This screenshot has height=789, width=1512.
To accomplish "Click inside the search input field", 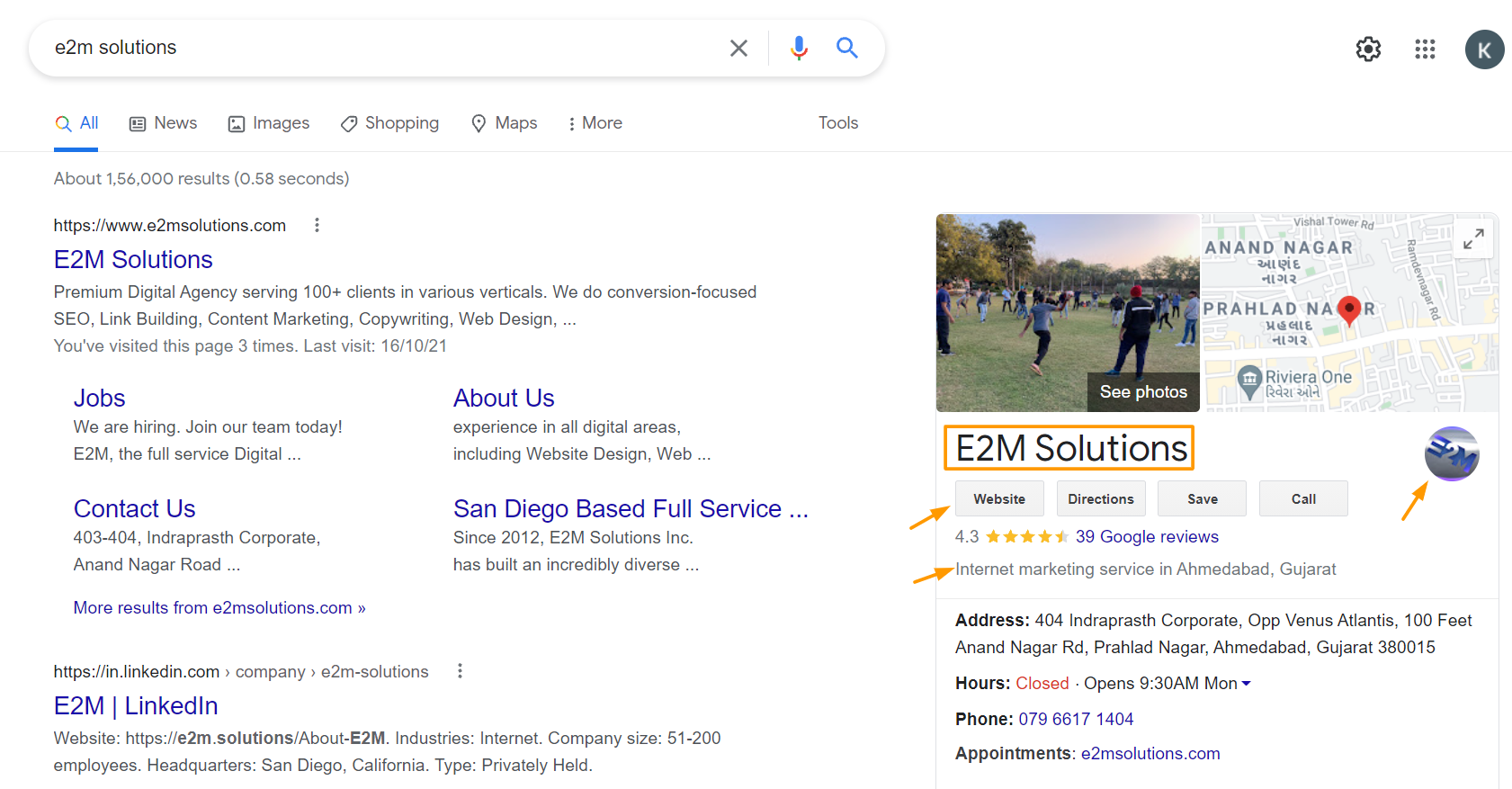I will (378, 48).
